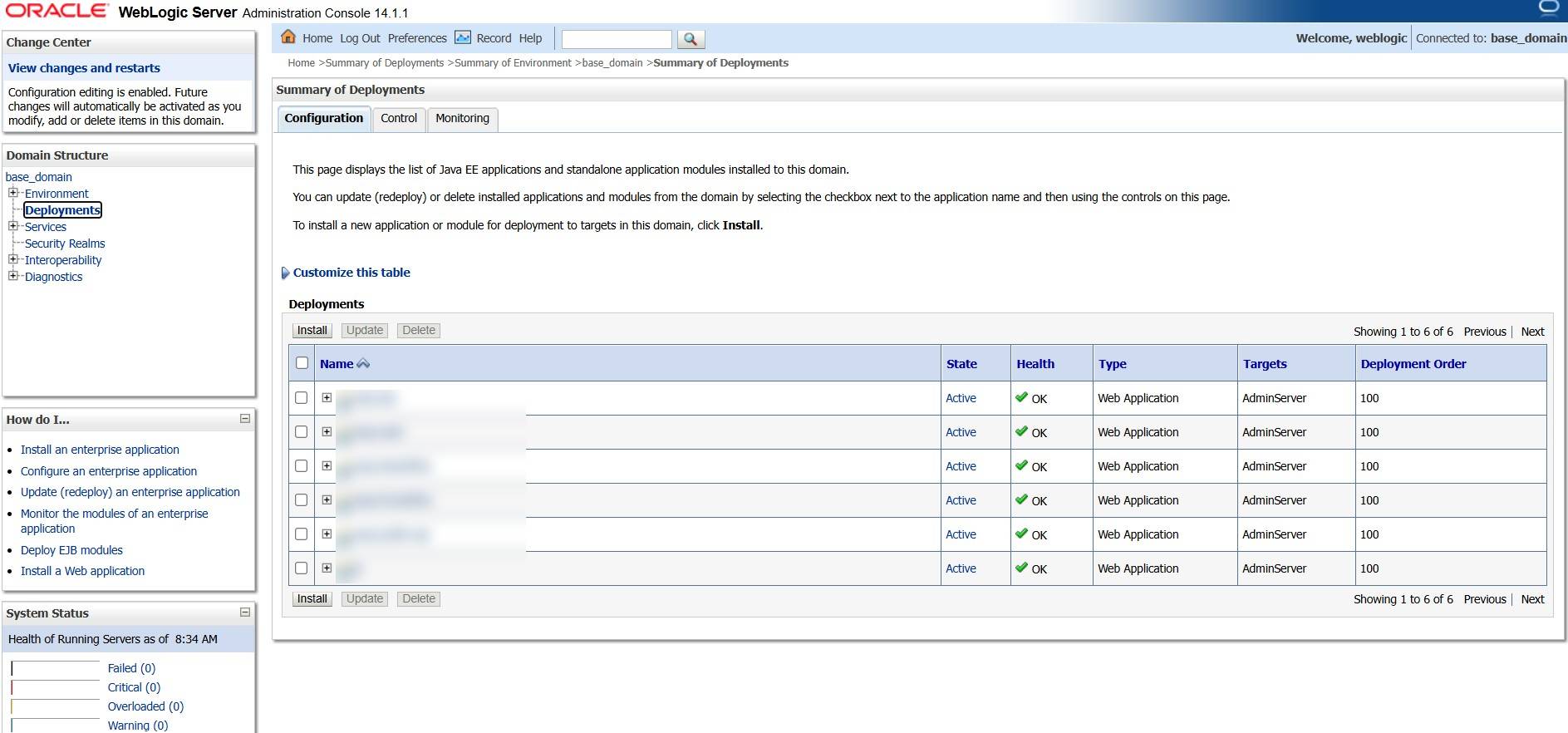Select Security Realms tree item
Viewport: 1568px width, 733px height.
tap(65, 244)
